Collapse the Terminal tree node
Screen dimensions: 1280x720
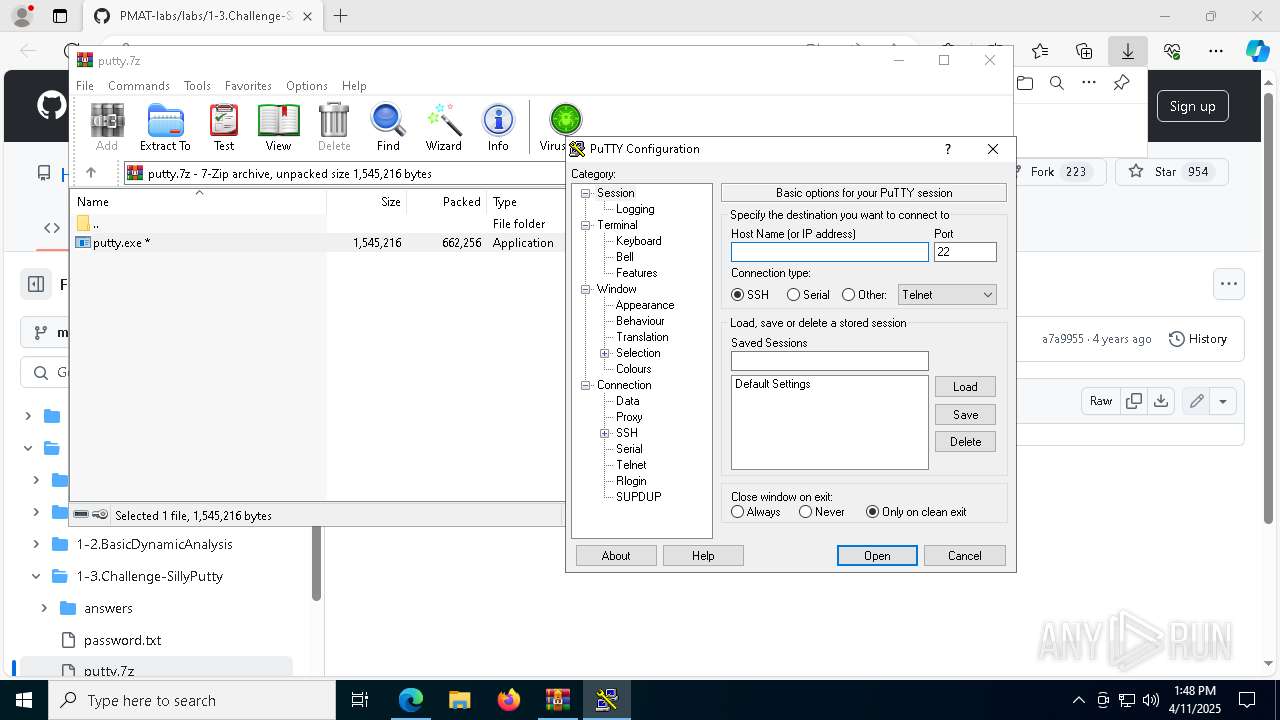[586, 225]
